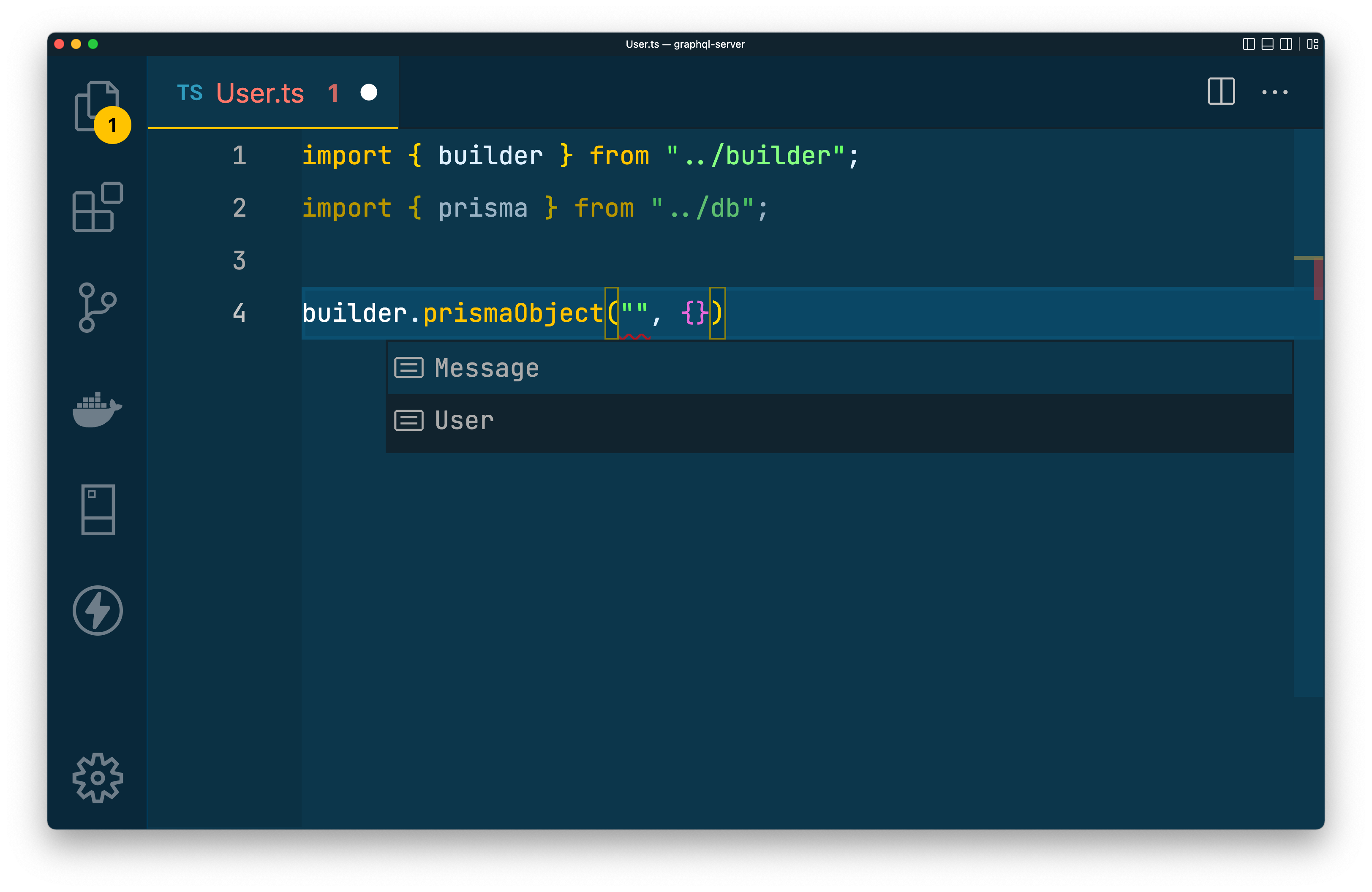This screenshot has height=892, width=1372.
Task: Open the editor More Actions ellipsis menu
Action: point(1274,92)
